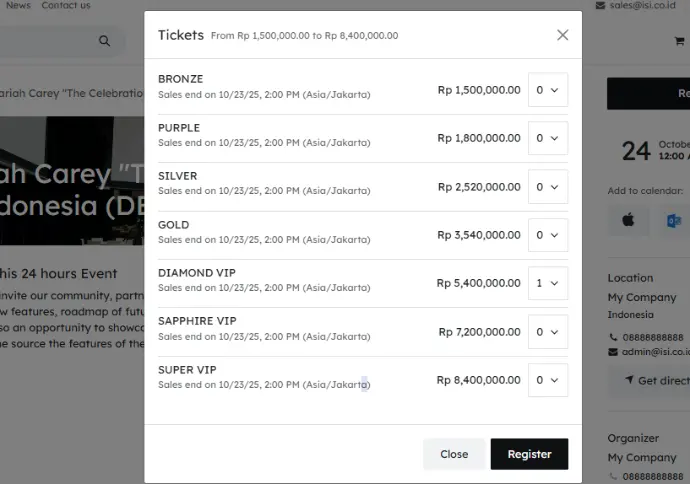This screenshot has width=690, height=484.
Task: Add event to Apple calendar
Action: [x=628, y=220]
